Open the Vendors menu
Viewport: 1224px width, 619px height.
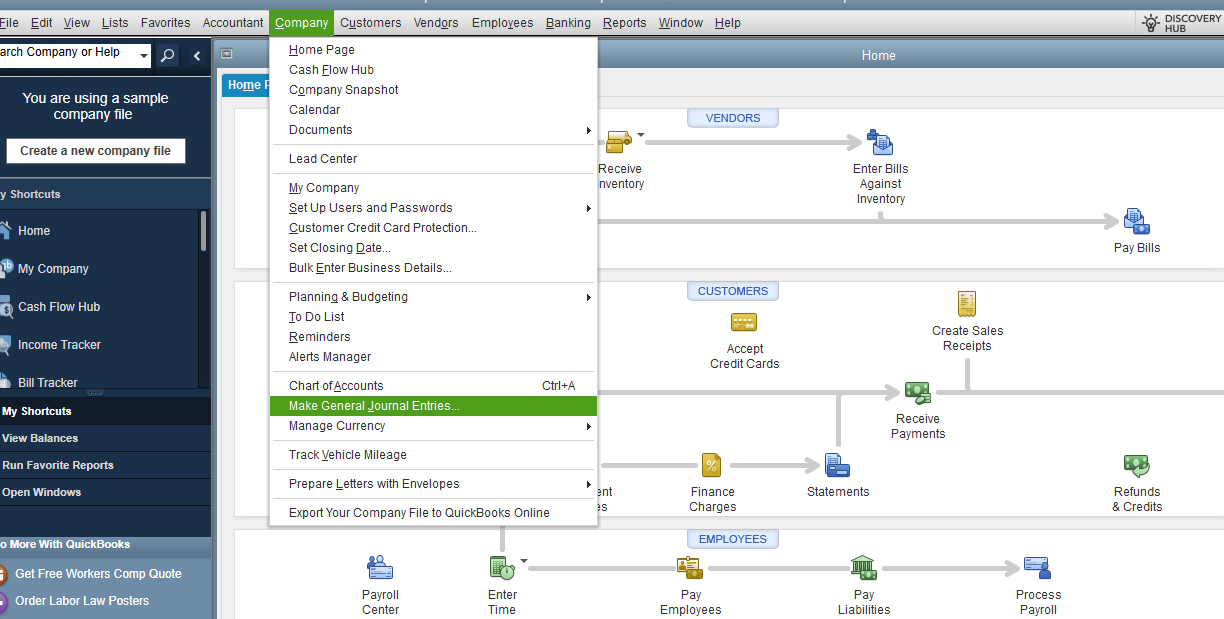tap(436, 22)
